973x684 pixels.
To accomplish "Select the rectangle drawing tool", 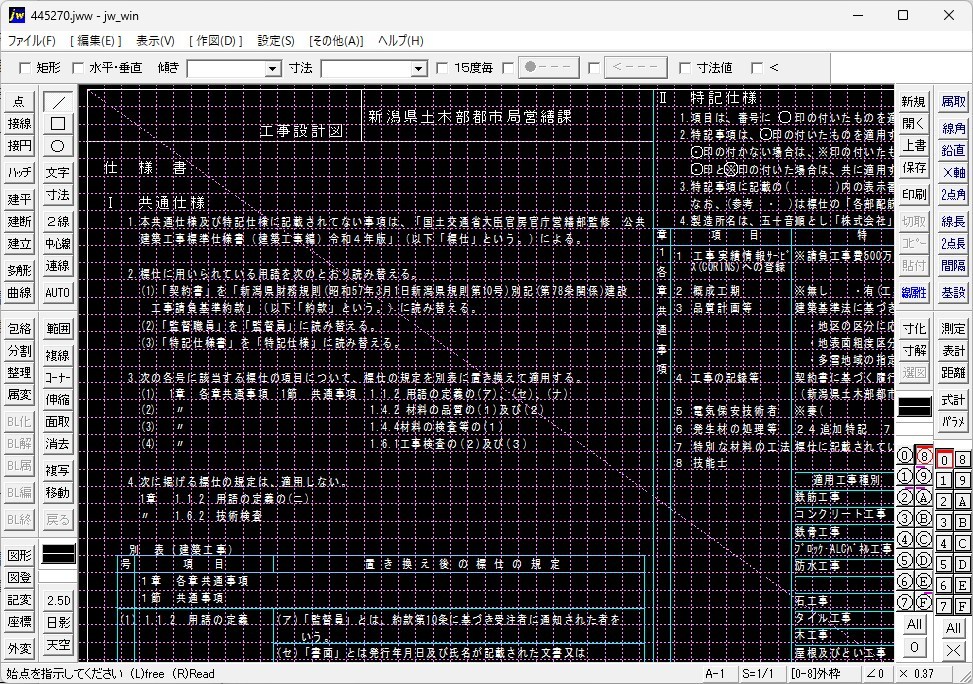I will point(58,124).
